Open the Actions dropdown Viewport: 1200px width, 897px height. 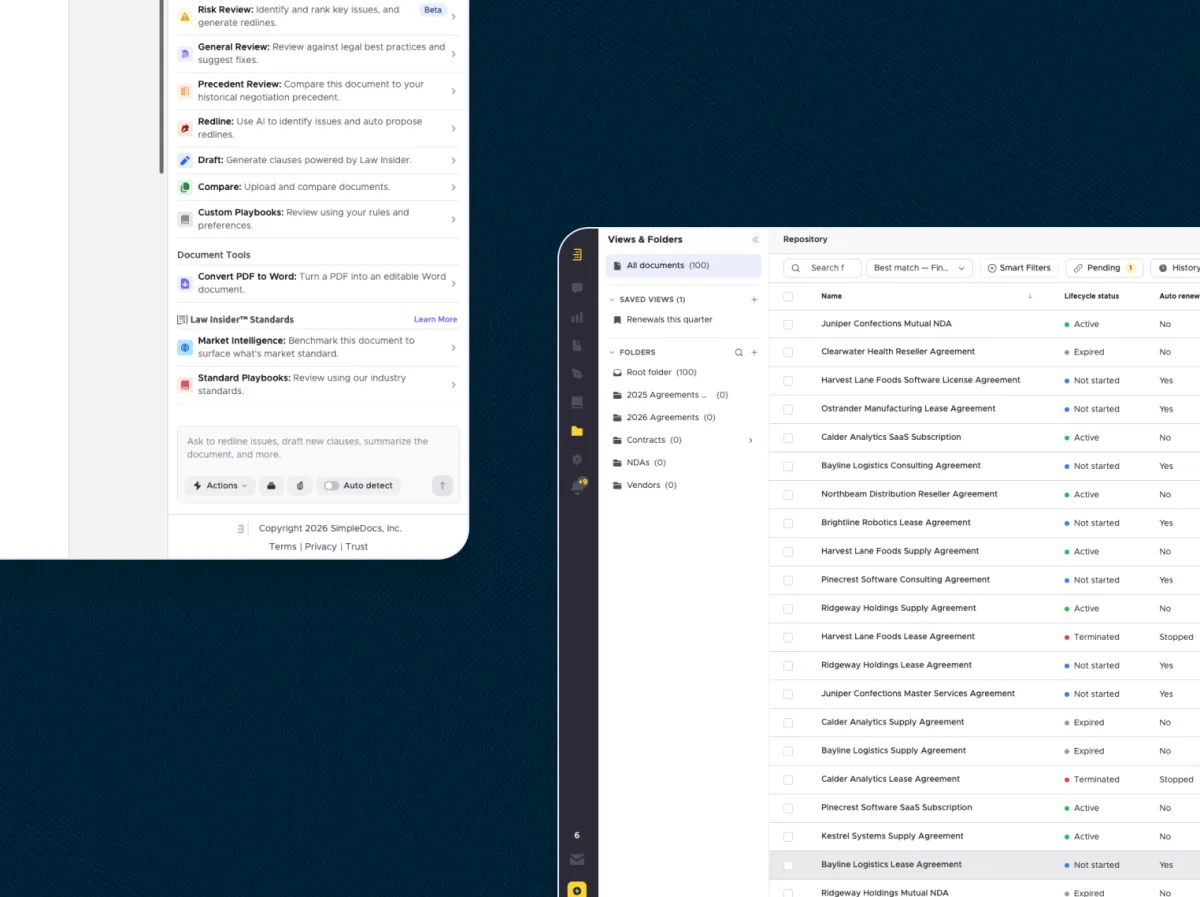point(219,486)
